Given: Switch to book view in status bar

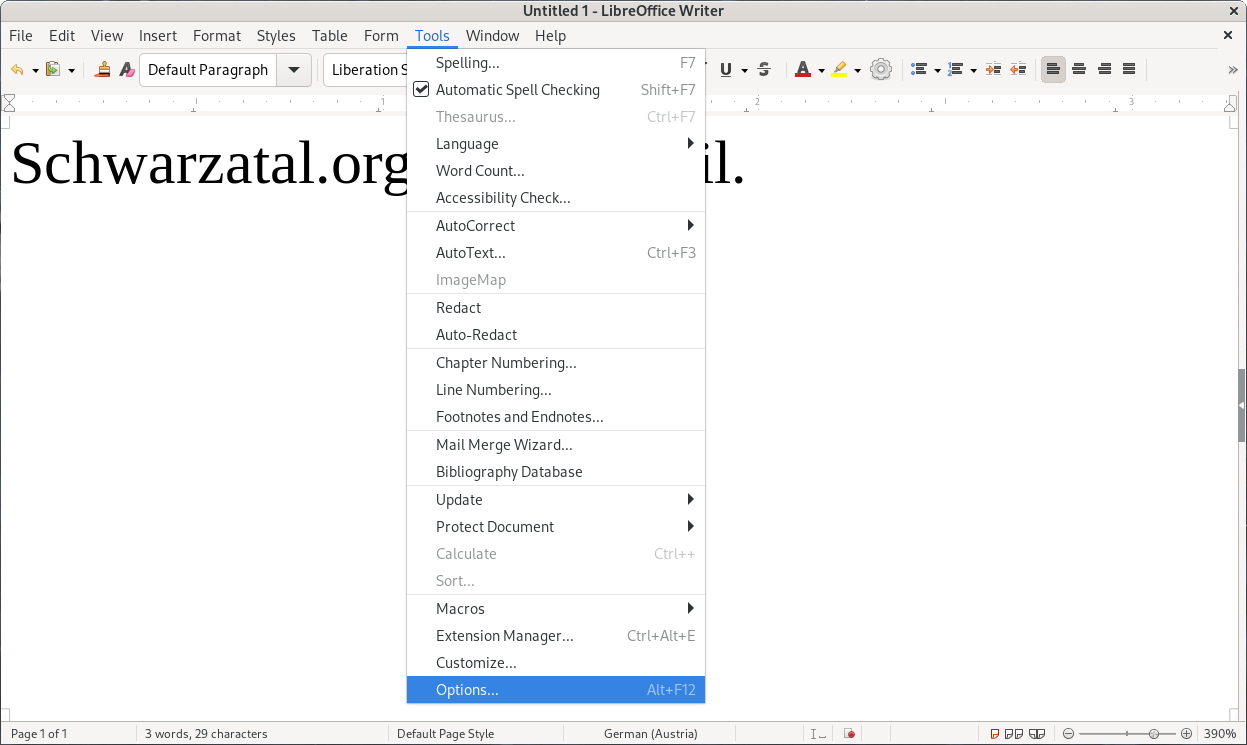Looking at the screenshot, I should (x=1038, y=734).
